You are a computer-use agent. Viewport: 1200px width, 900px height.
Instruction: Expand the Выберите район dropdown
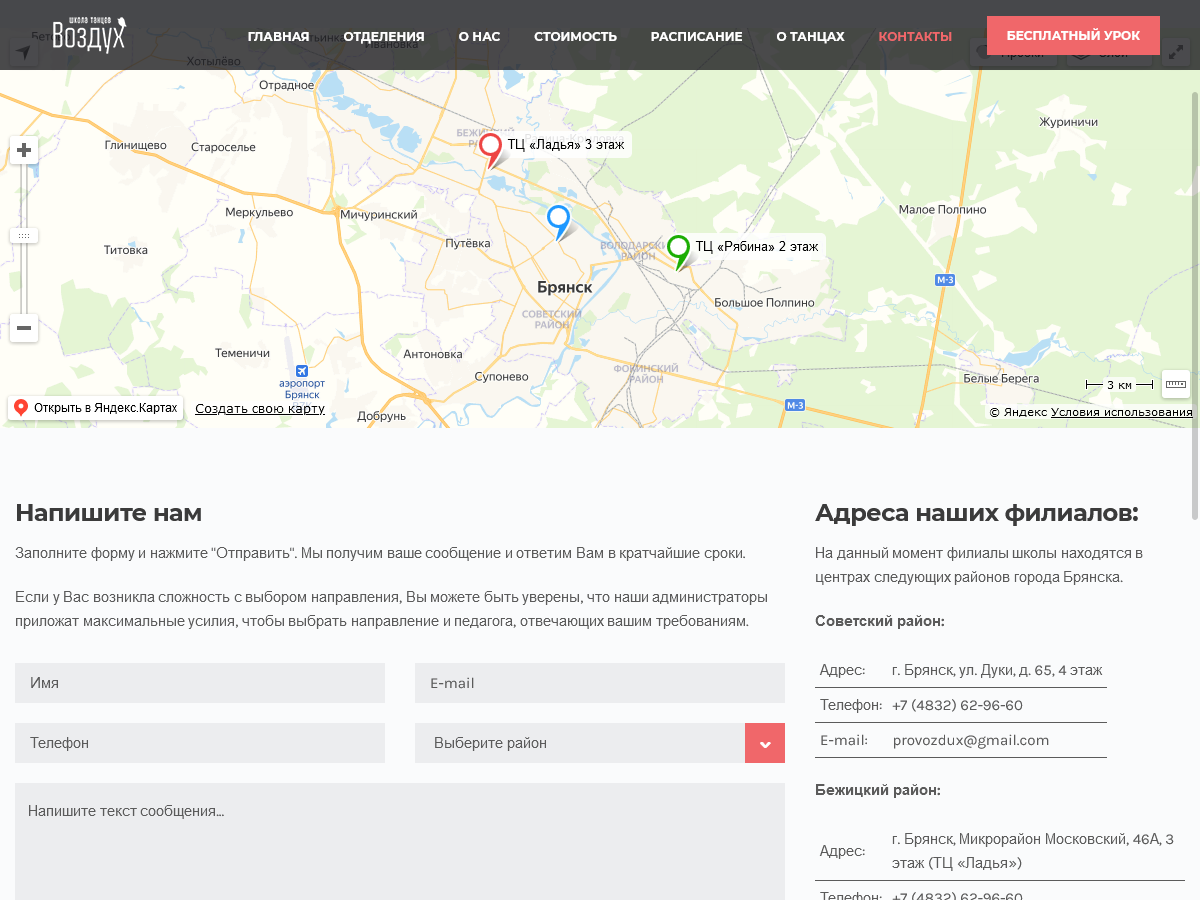pos(765,743)
